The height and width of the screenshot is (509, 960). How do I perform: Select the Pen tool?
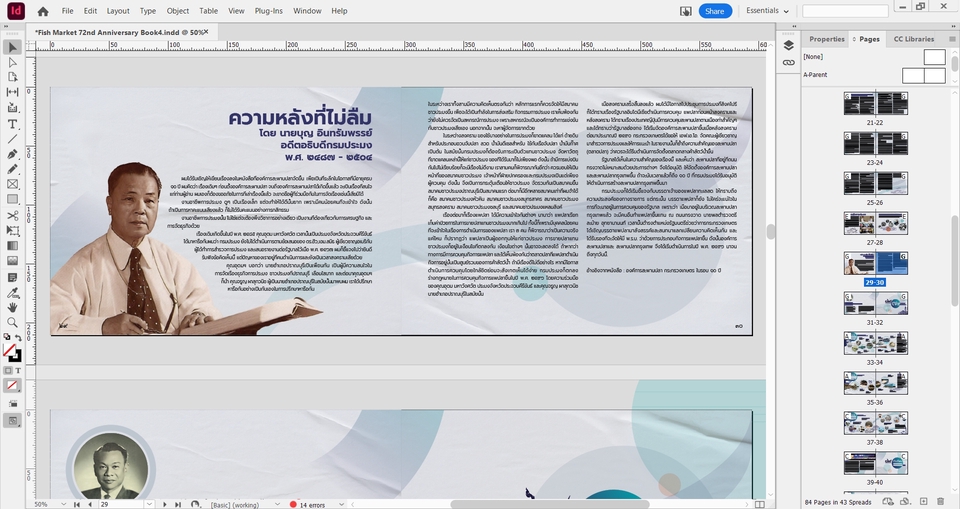coord(13,154)
